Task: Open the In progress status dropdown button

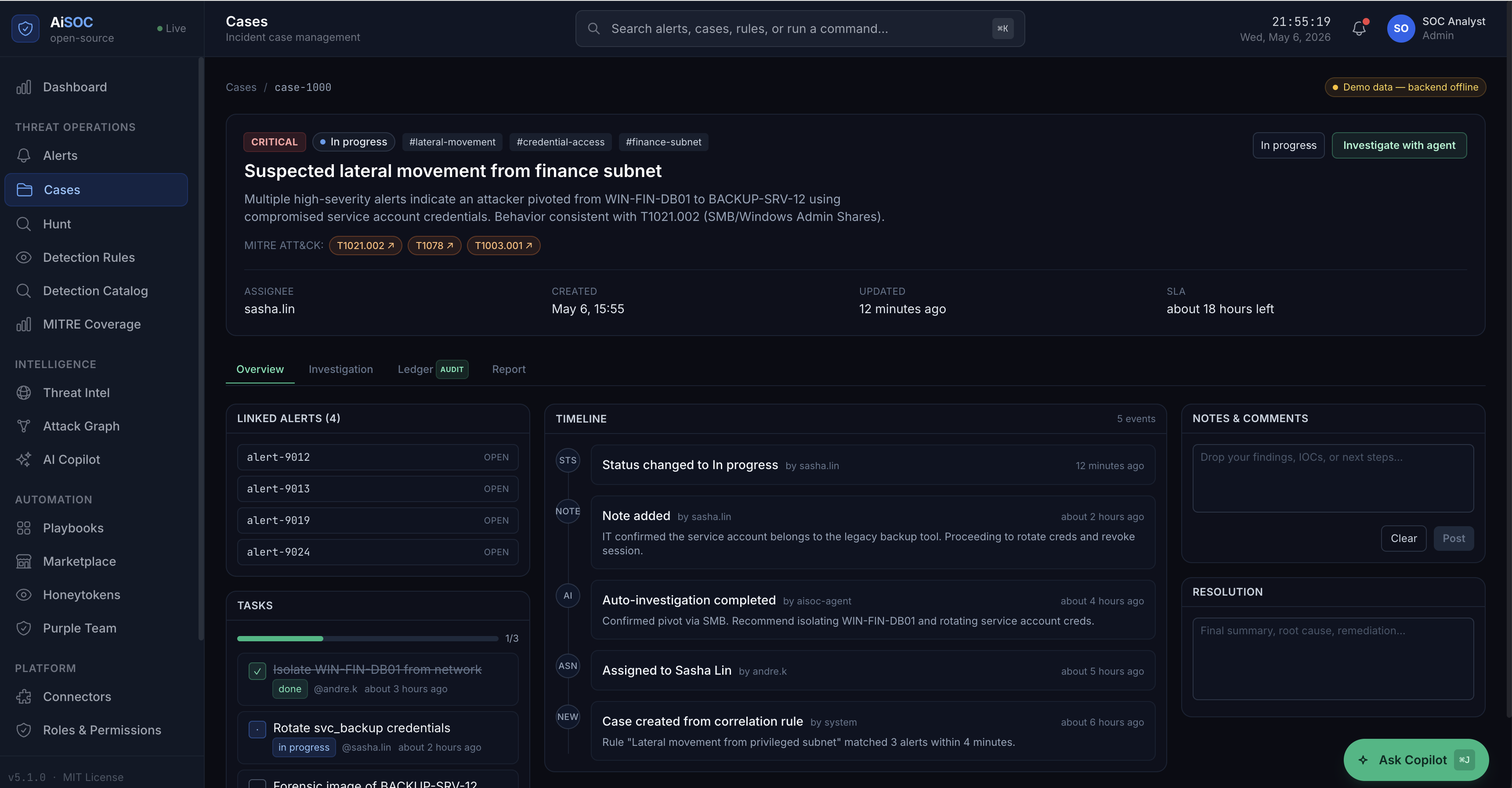Action: pos(1288,145)
